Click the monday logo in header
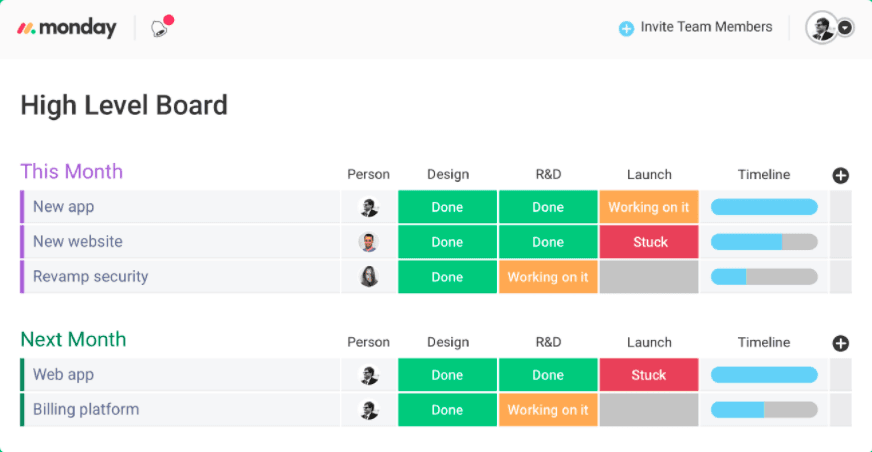The width and height of the screenshot is (872, 452). point(67,28)
